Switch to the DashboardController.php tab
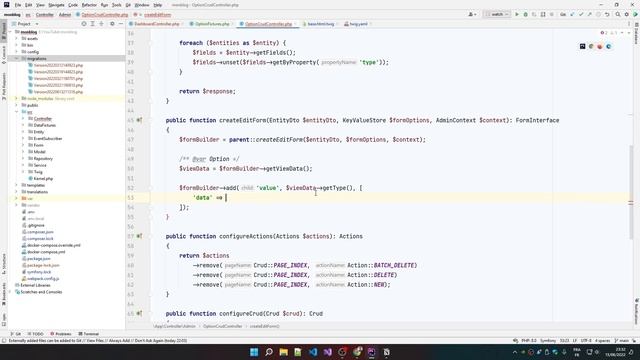Viewport: 640px width, 360px height. pyautogui.click(x=157, y=24)
